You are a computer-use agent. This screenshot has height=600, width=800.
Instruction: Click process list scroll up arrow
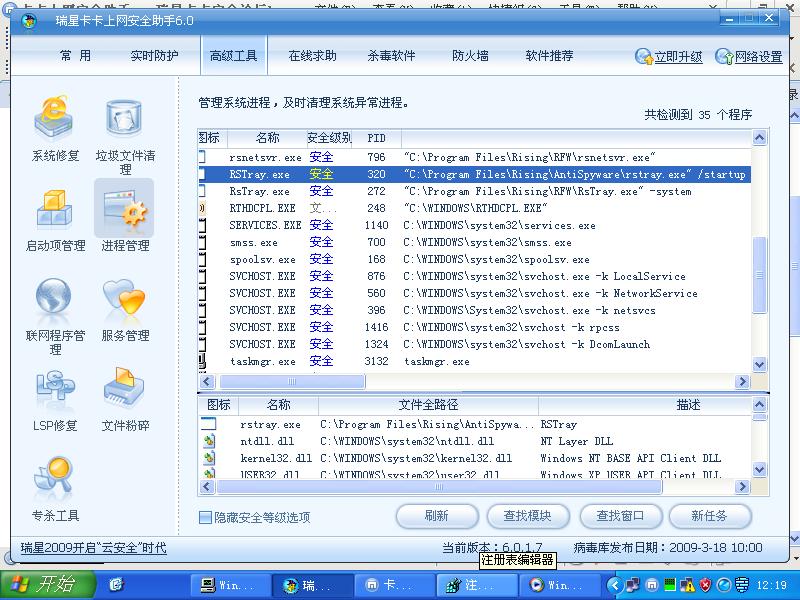coord(759,138)
